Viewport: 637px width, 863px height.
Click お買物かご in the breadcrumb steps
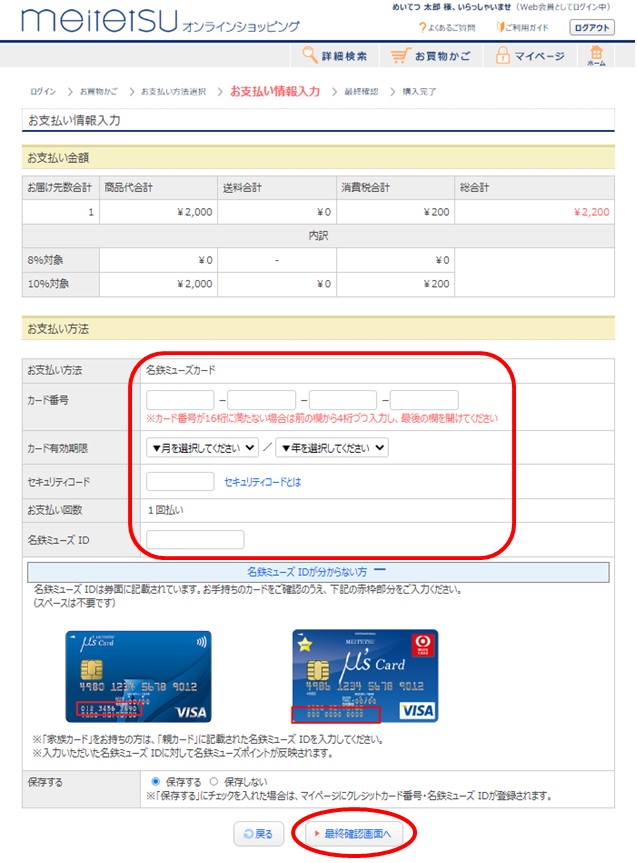point(98,92)
